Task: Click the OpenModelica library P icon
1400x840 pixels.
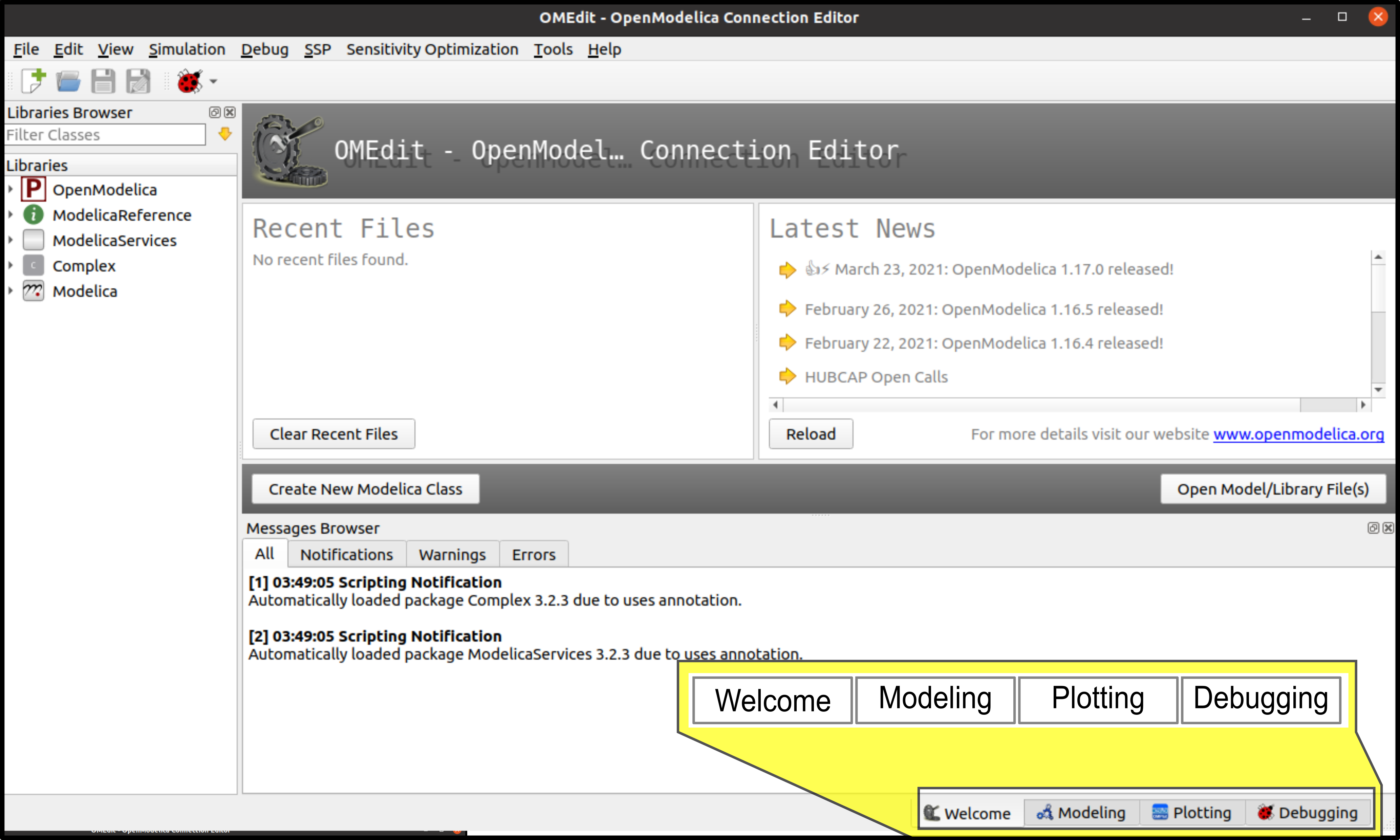Action: [x=34, y=189]
